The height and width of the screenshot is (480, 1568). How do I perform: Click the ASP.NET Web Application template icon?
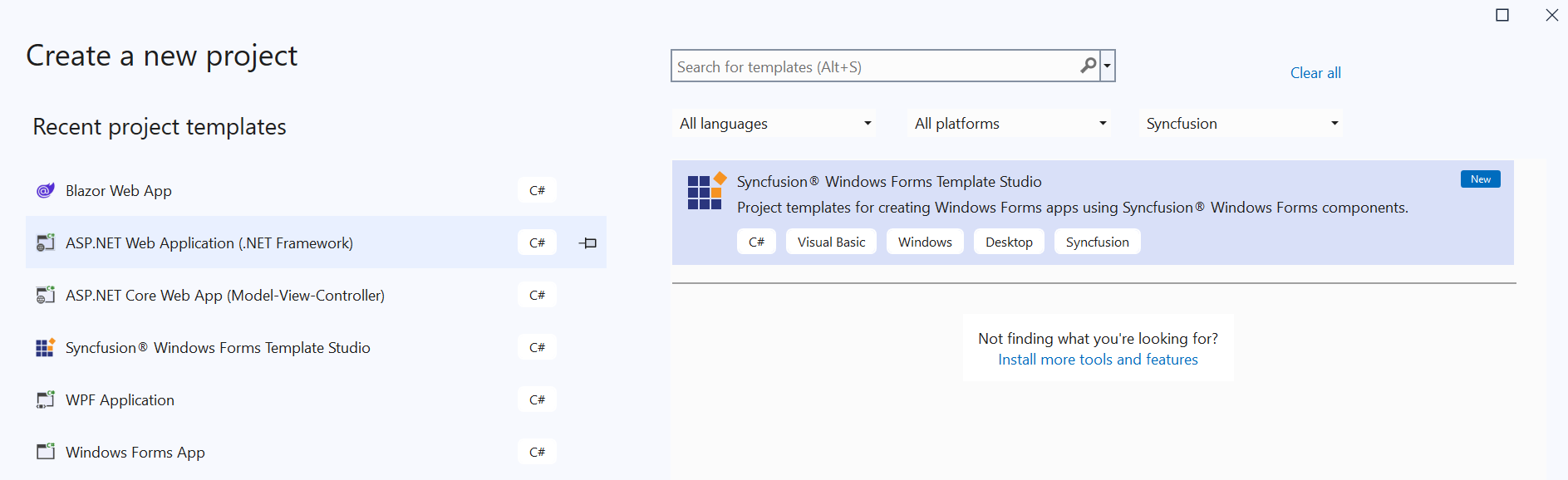pos(46,242)
